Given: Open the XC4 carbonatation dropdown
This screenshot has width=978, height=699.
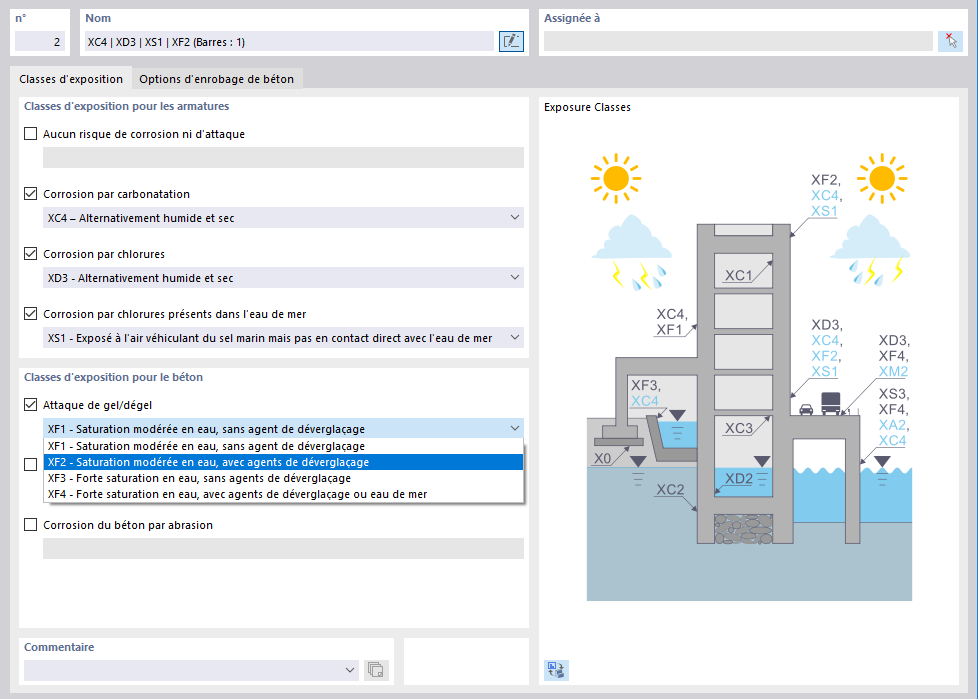Looking at the screenshot, I should (x=283, y=218).
